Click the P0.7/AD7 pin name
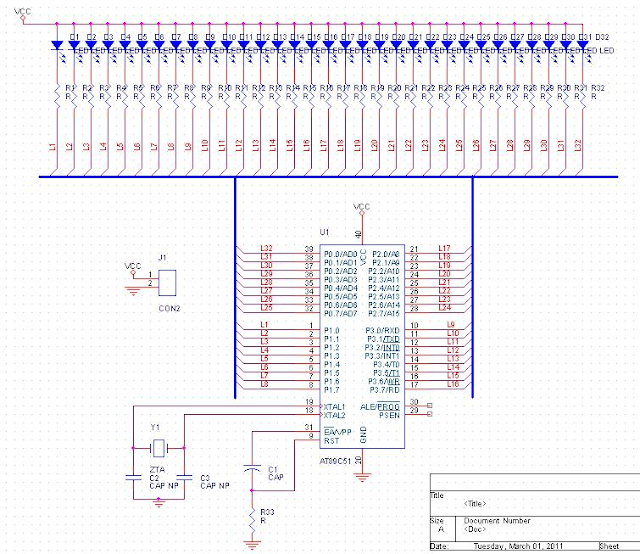 click(x=340, y=314)
